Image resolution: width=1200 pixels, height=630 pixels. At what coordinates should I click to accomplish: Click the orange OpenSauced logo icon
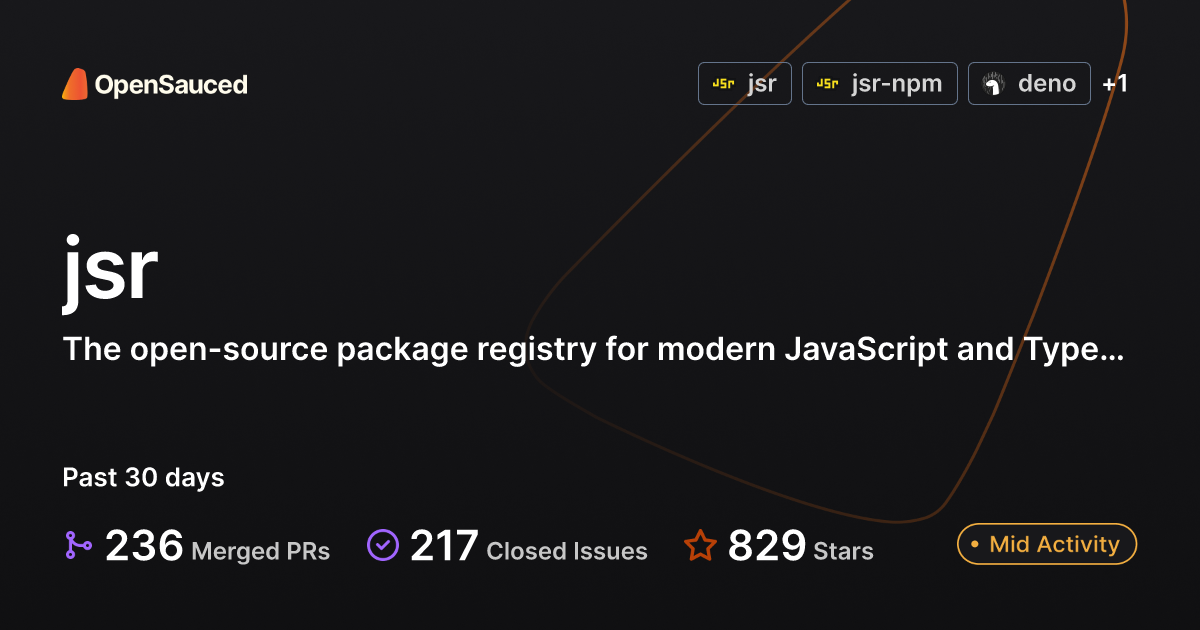tap(75, 85)
